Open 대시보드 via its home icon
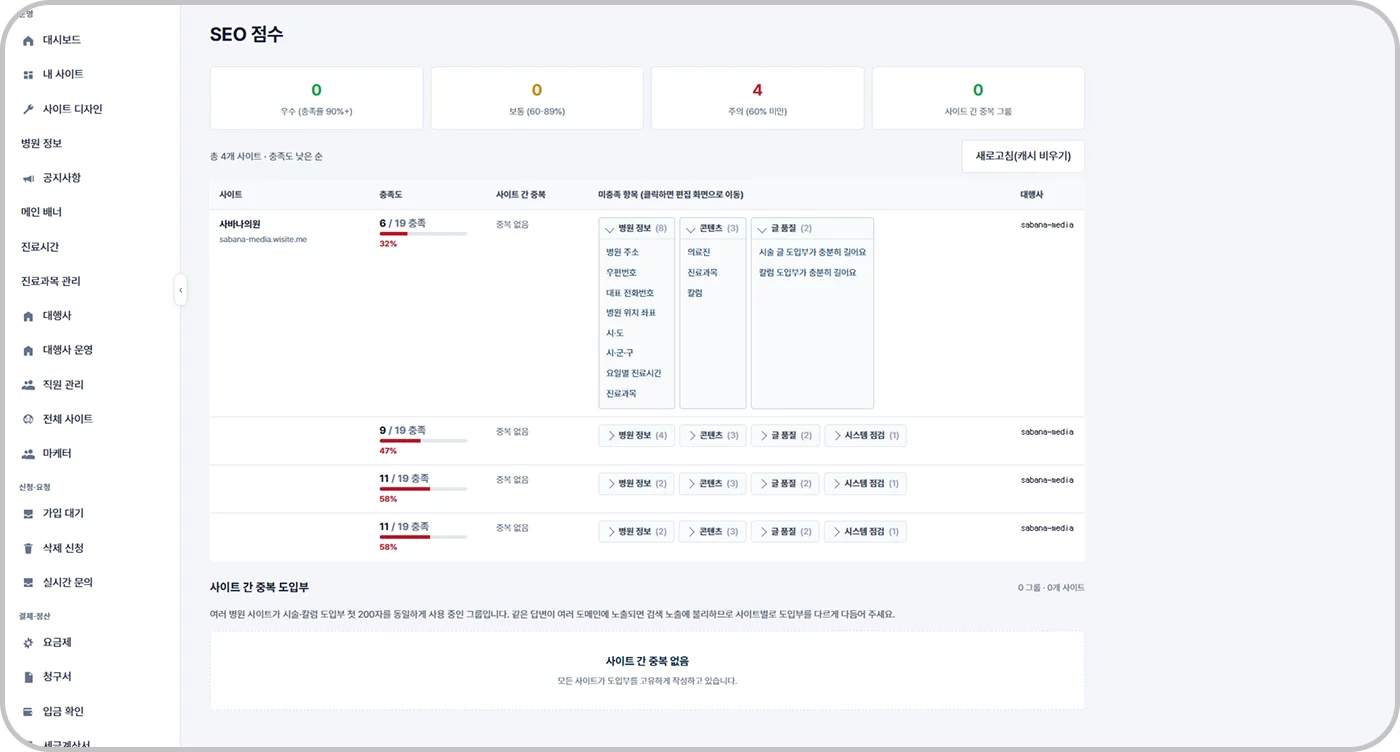Image resolution: width=1400 pixels, height=752 pixels. [x=28, y=40]
